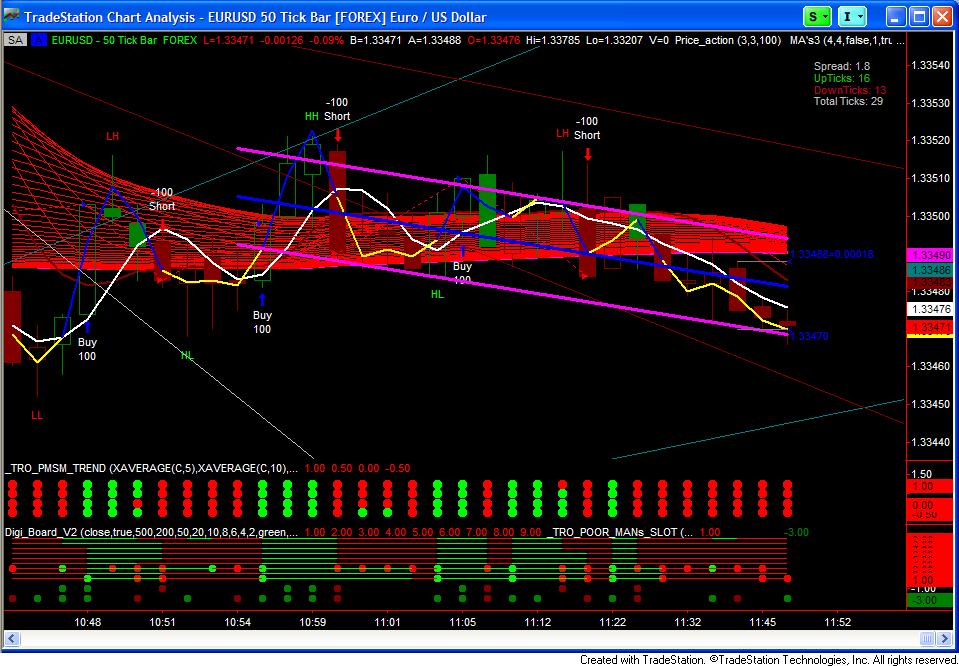959x666 pixels.
Task: Click the horizontal scrollbar left arrow
Action: click(x=11, y=640)
